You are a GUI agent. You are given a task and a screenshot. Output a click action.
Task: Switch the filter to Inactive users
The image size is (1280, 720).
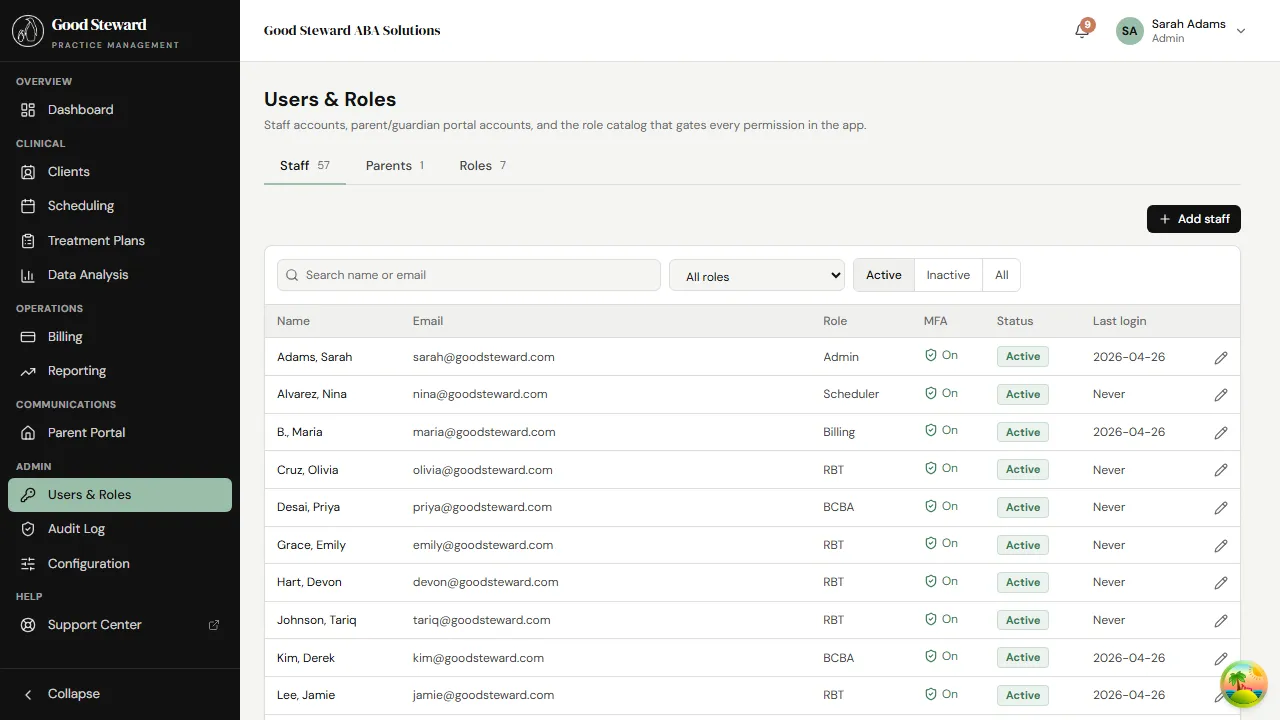947,275
